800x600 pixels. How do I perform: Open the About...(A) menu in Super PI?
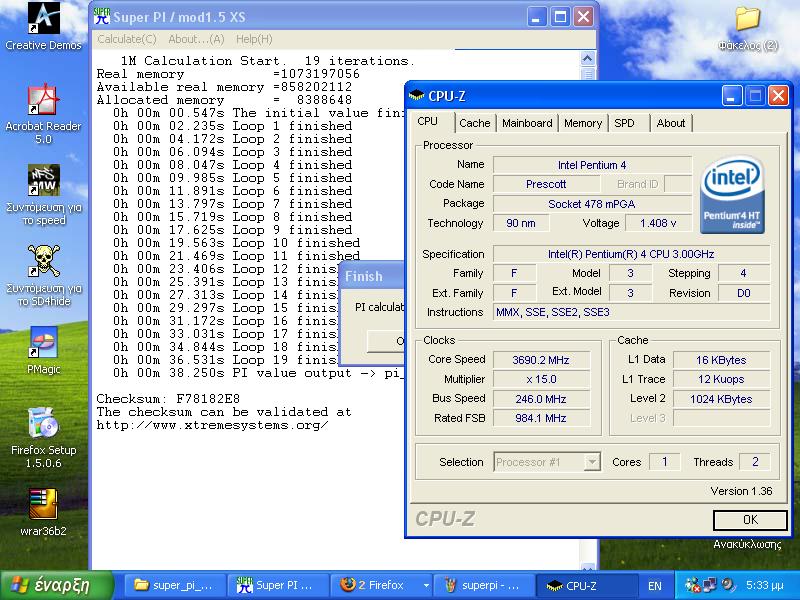pyautogui.click(x=196, y=39)
